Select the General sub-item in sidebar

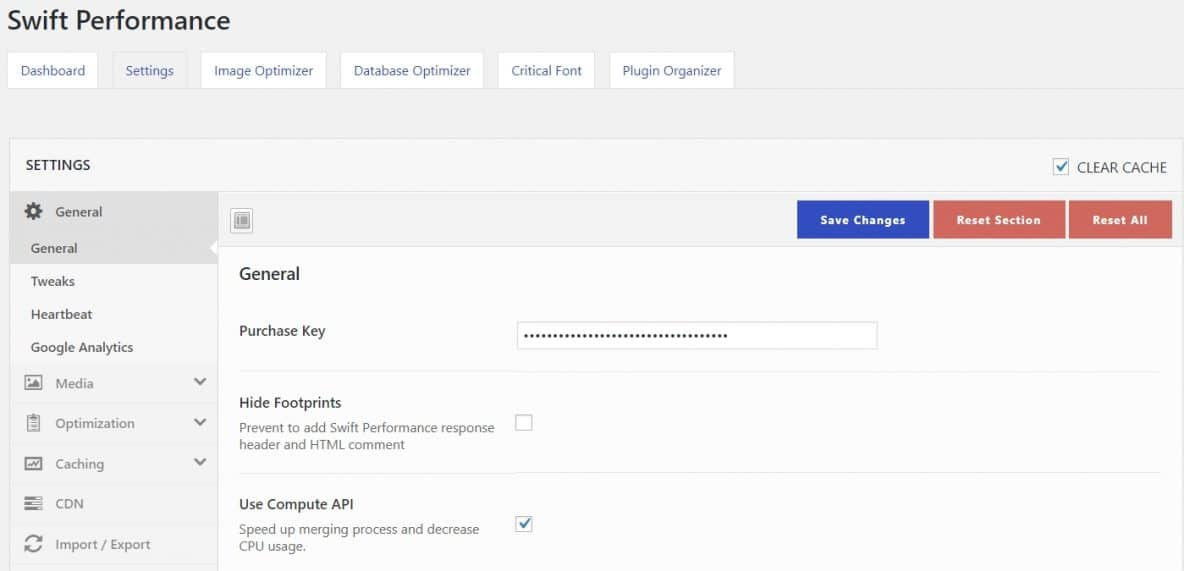114,248
